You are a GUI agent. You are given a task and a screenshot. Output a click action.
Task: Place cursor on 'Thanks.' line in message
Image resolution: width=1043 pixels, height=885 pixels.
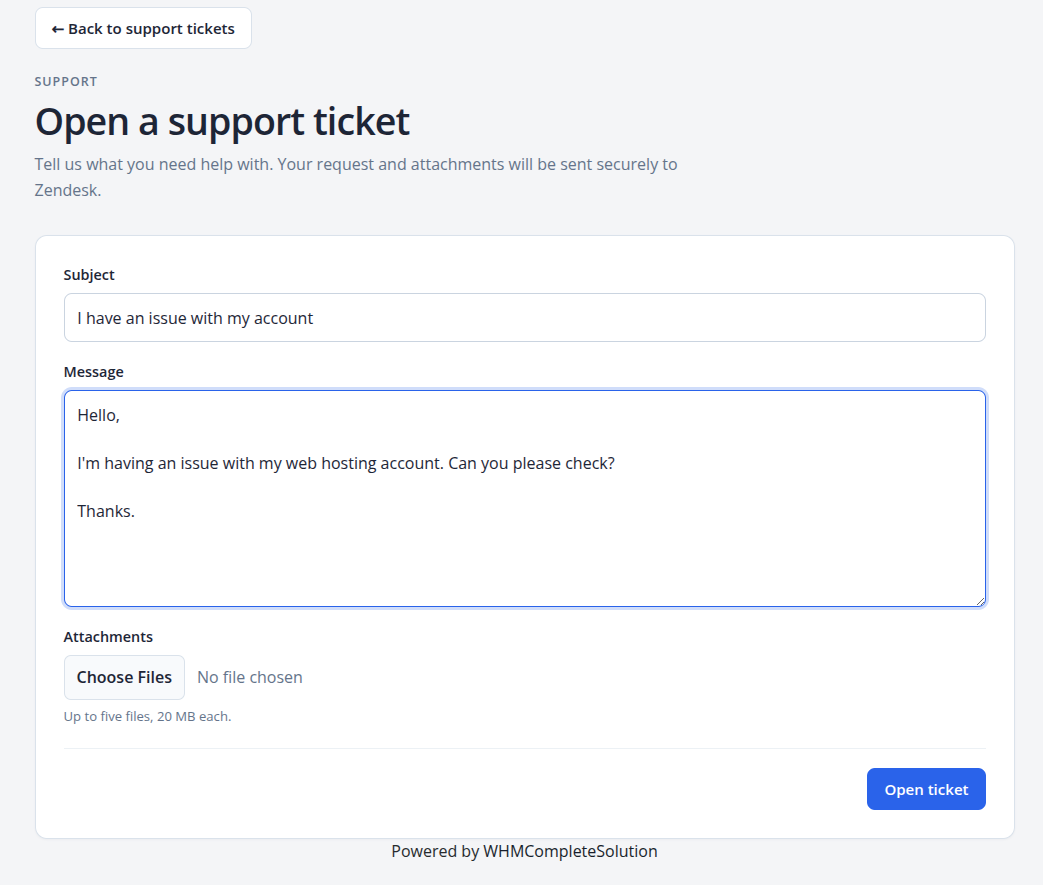tap(106, 511)
